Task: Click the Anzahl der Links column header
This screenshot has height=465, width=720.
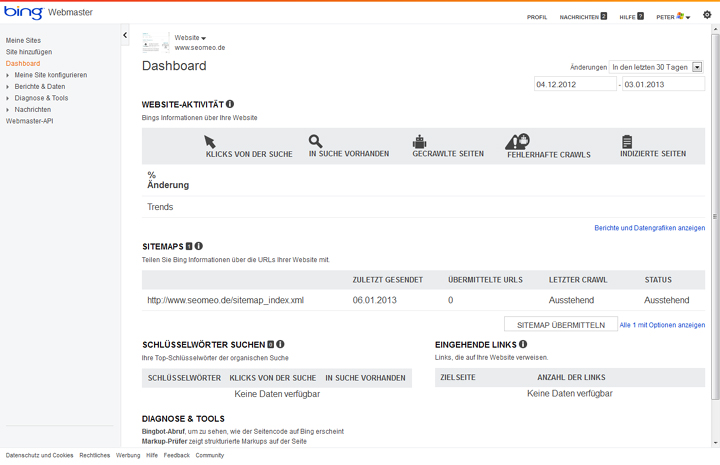Action: tap(571, 377)
